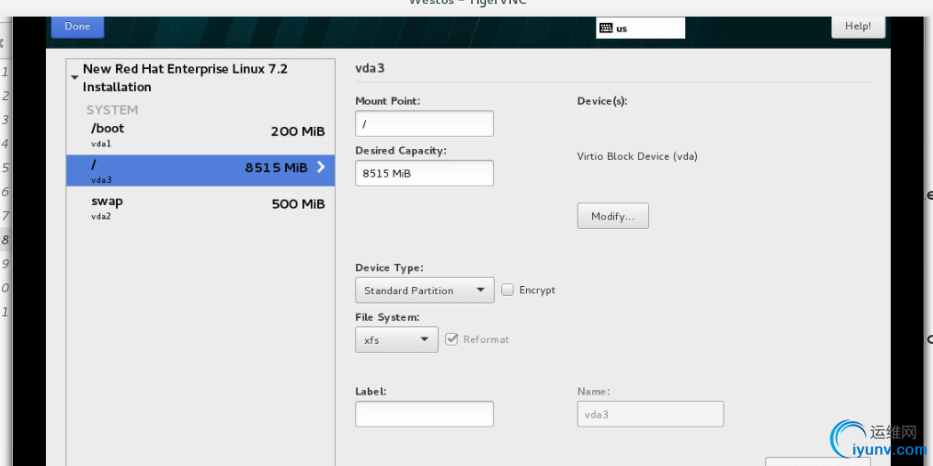
Task: Open the File System xfs dropdown
Action: click(x=397, y=340)
